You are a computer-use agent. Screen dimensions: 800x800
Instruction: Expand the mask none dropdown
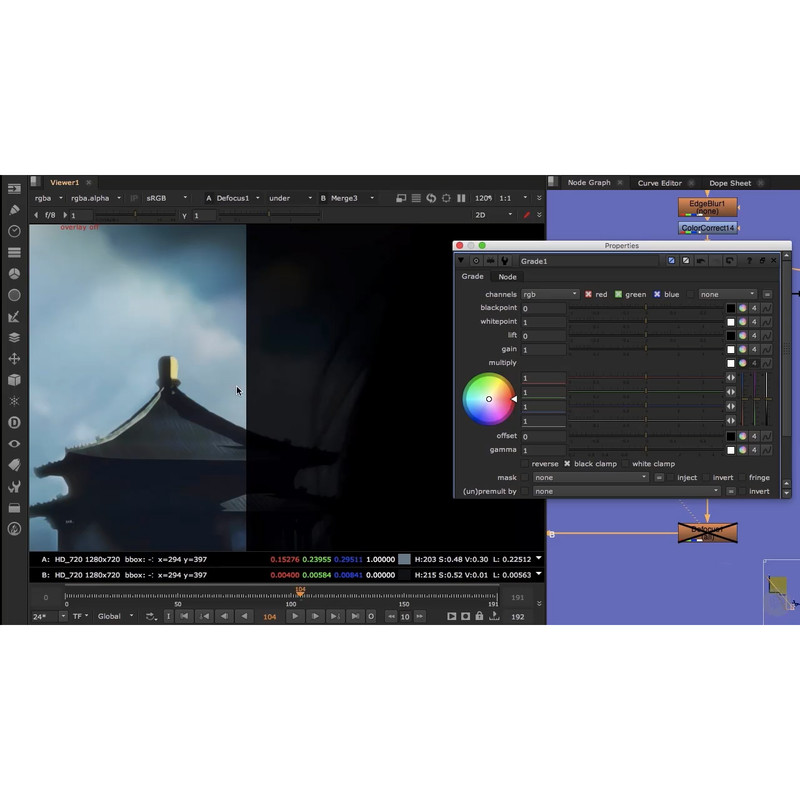click(590, 477)
